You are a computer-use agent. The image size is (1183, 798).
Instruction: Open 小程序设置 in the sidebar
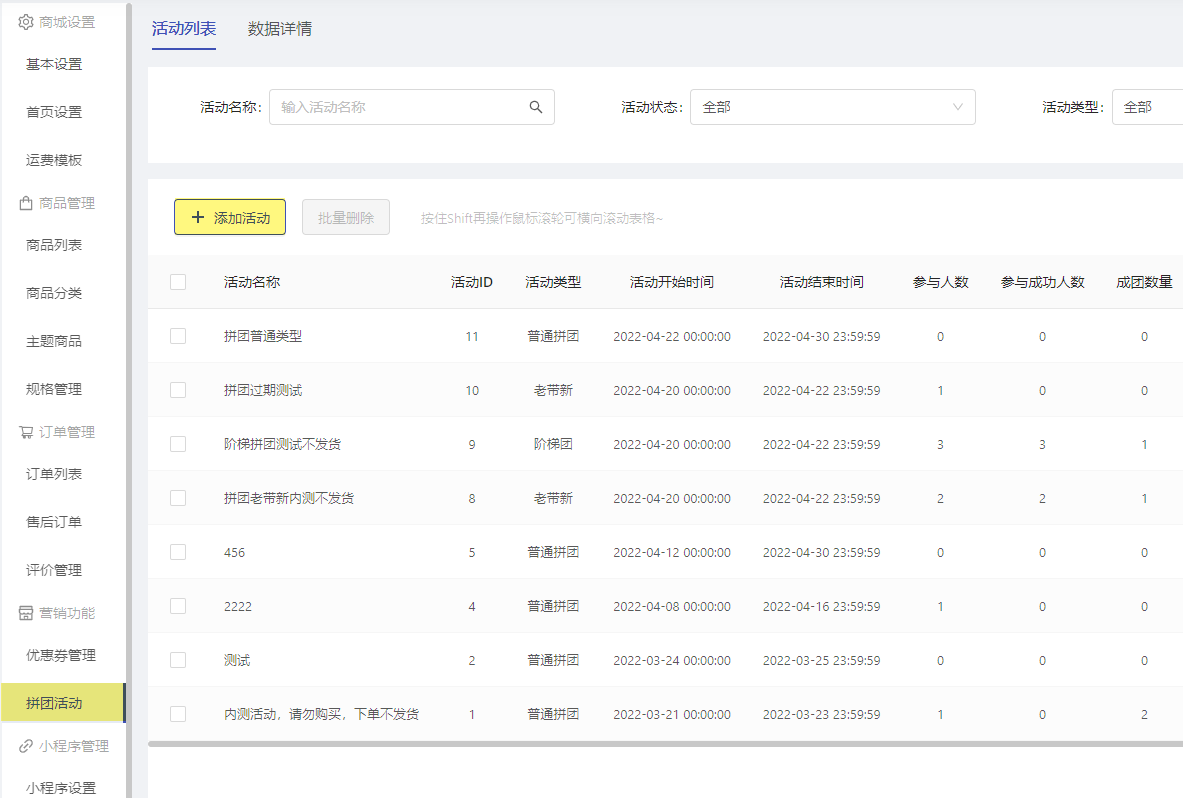click(60, 787)
